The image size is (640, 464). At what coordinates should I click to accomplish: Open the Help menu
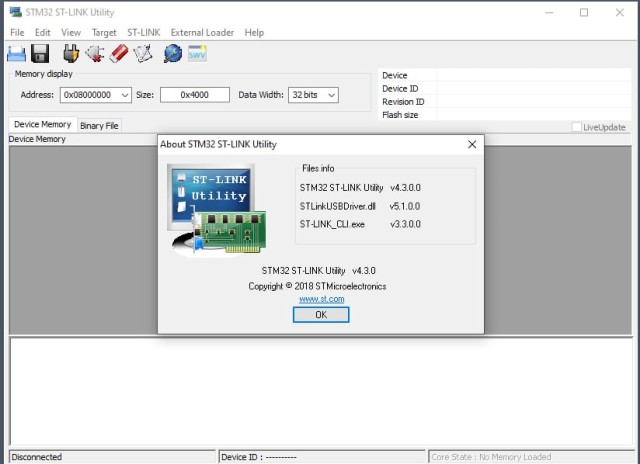tap(254, 33)
